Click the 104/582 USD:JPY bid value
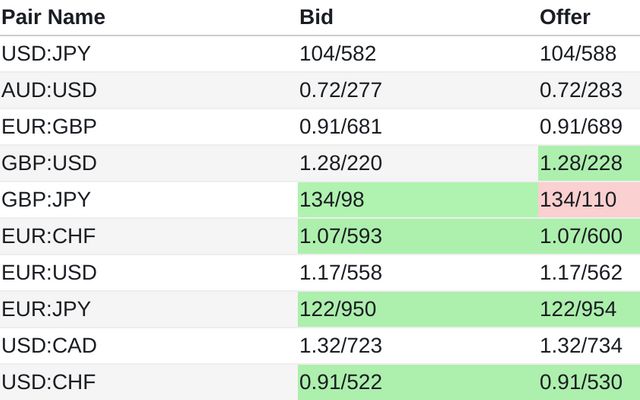 click(338, 53)
